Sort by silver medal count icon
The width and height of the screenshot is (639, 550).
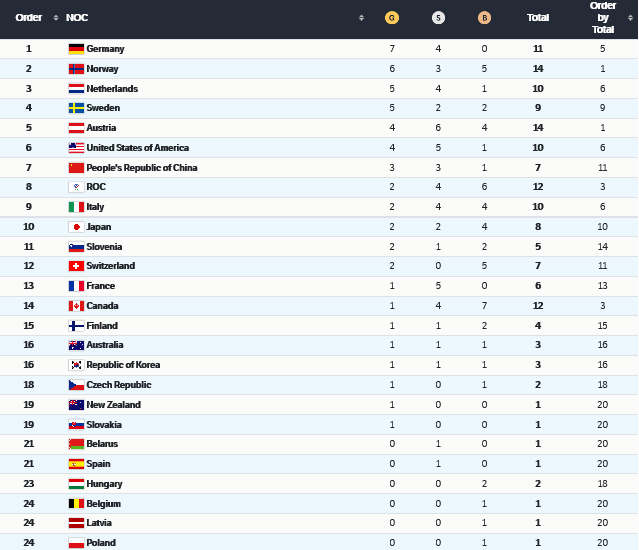(x=438, y=18)
